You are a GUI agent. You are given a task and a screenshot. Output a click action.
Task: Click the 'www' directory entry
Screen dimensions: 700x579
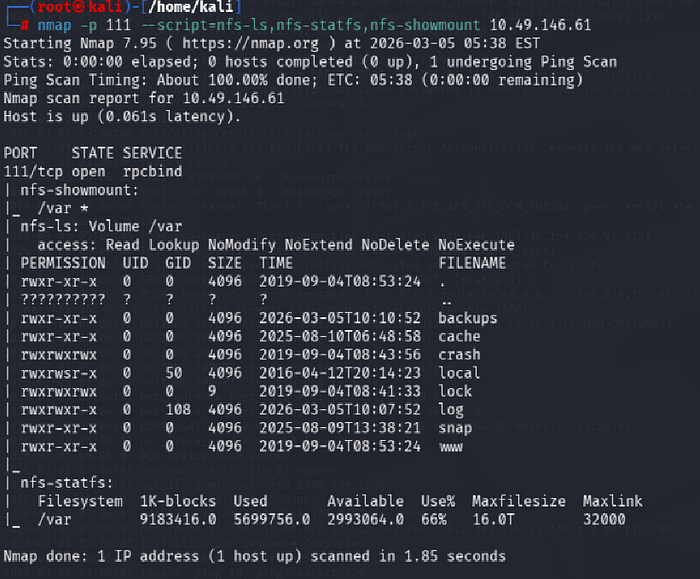(x=451, y=446)
